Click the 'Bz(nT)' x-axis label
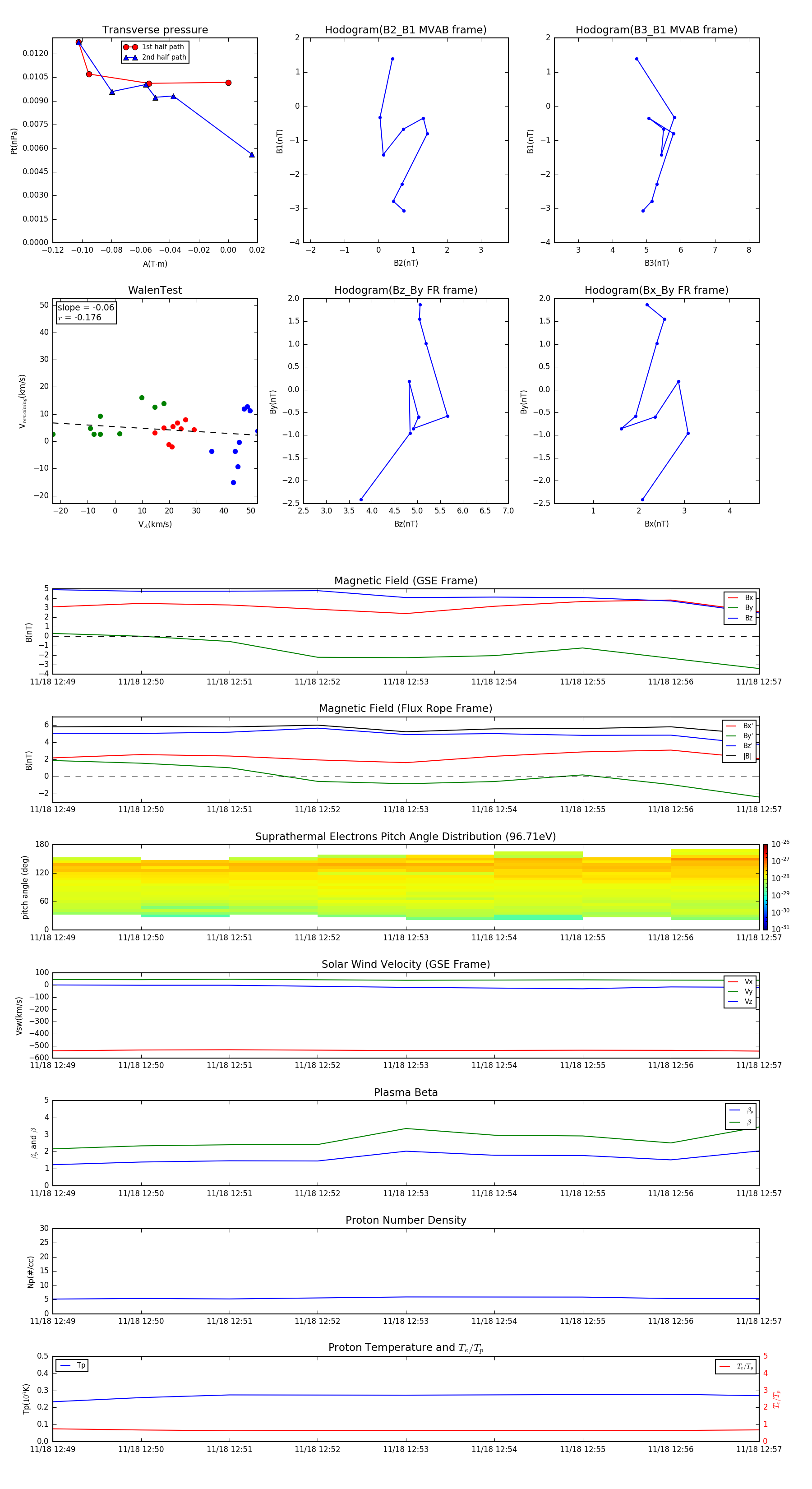 click(x=406, y=524)
